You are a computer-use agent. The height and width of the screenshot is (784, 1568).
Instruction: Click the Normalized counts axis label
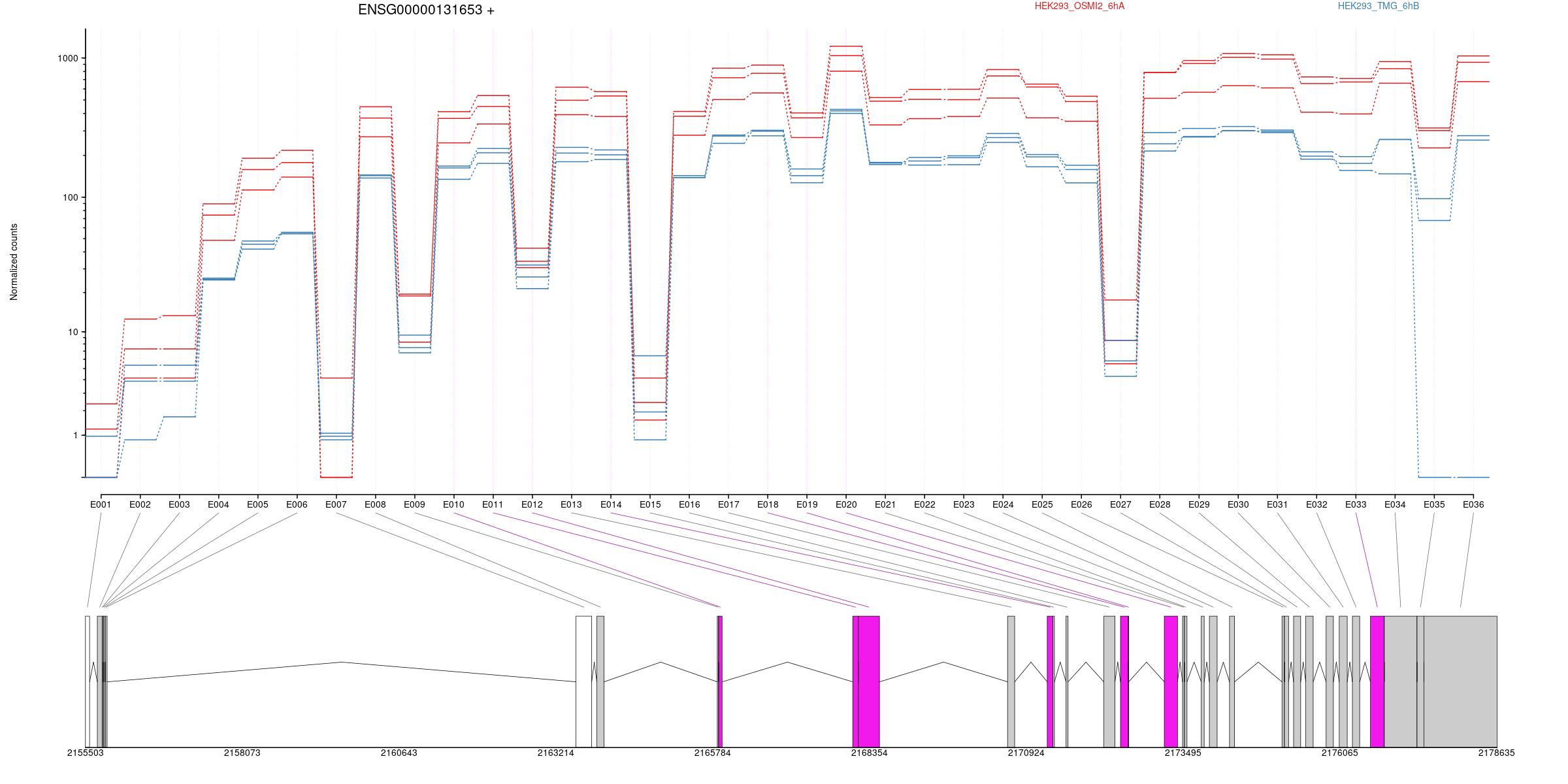(14, 262)
